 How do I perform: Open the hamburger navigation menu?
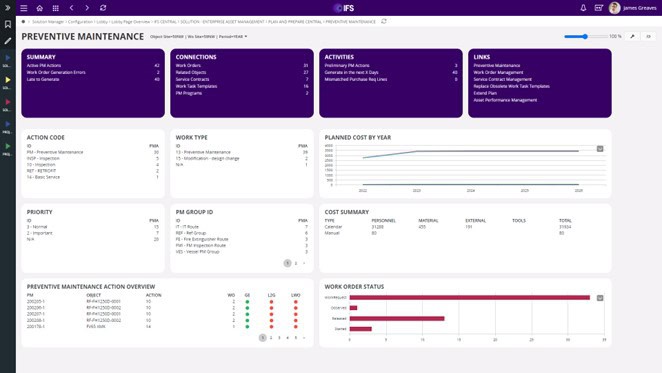(24, 8)
